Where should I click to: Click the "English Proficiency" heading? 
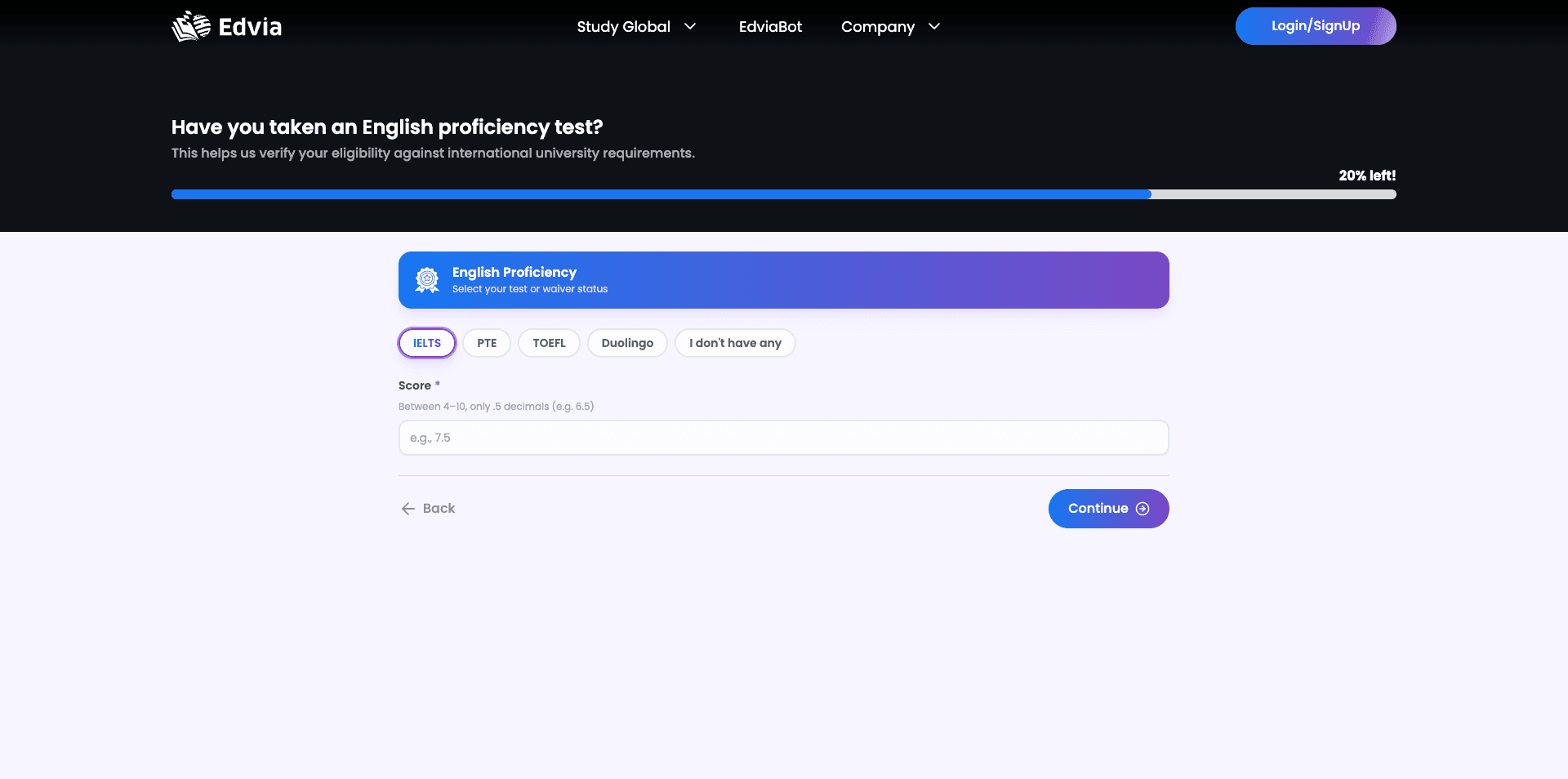coord(514,272)
